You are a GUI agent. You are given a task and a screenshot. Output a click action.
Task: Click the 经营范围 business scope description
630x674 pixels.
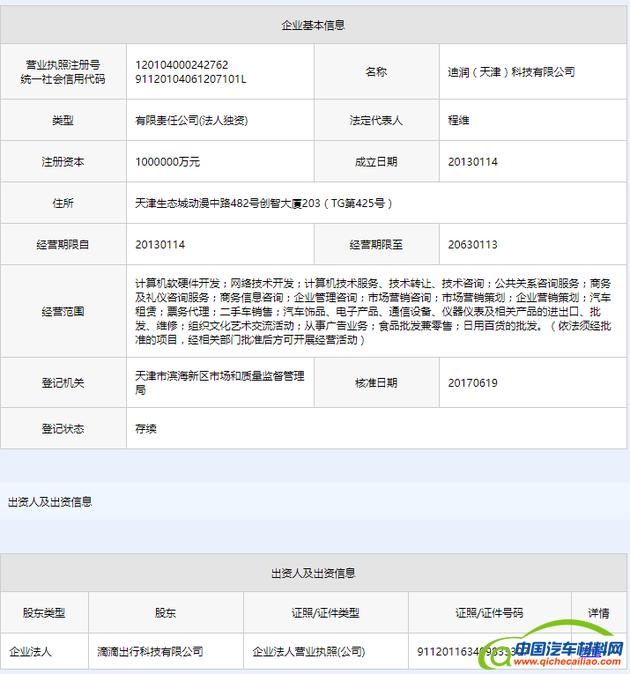pyautogui.click(x=380, y=312)
